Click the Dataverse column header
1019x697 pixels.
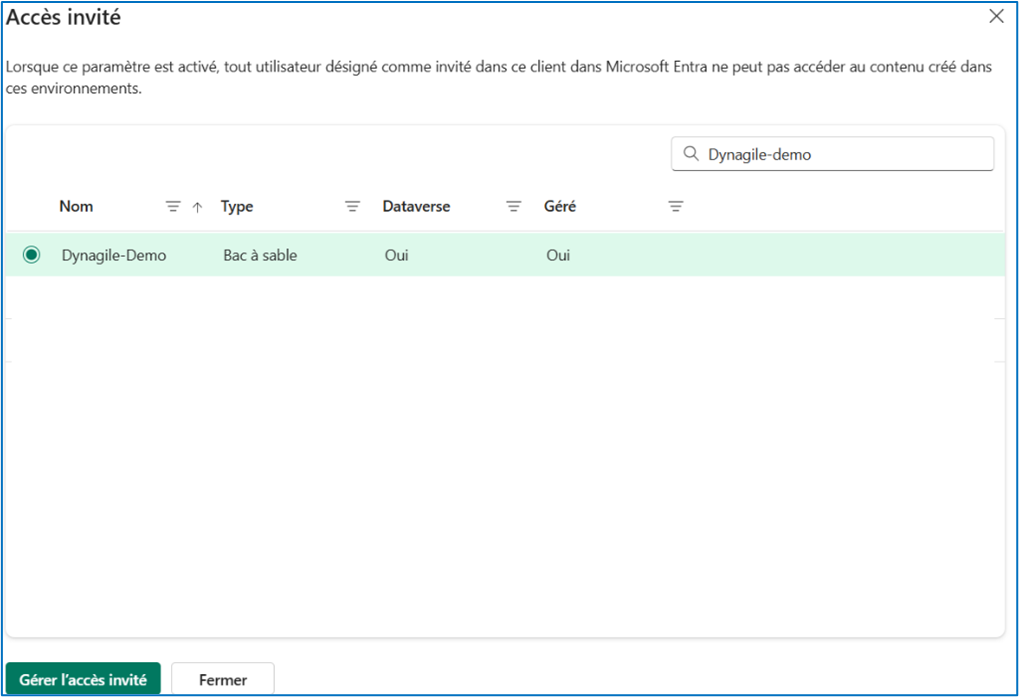[416, 207]
